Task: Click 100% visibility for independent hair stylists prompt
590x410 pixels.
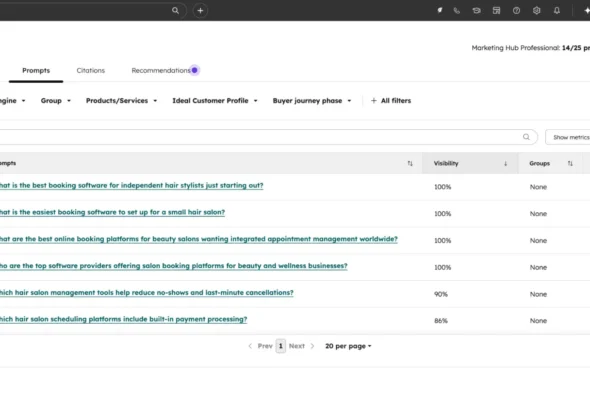Action: (x=442, y=187)
